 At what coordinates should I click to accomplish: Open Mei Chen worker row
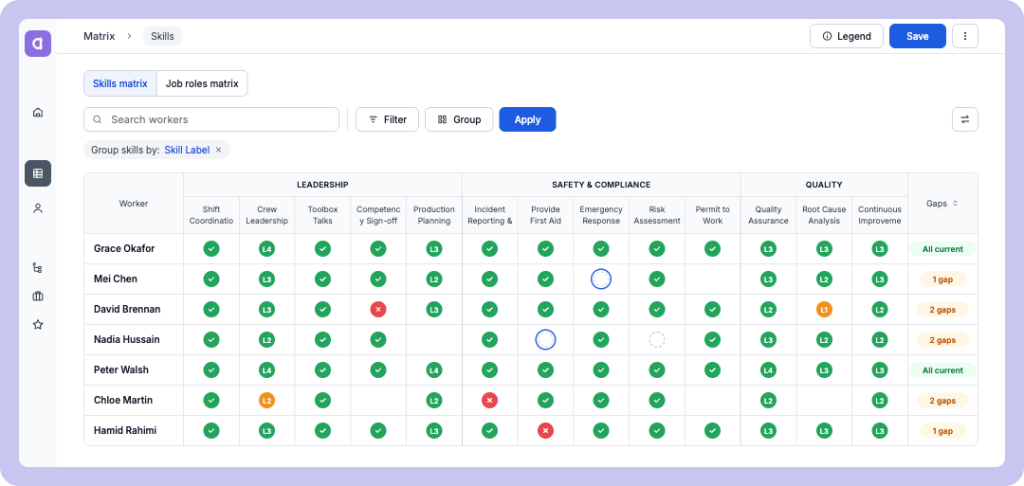coord(116,279)
